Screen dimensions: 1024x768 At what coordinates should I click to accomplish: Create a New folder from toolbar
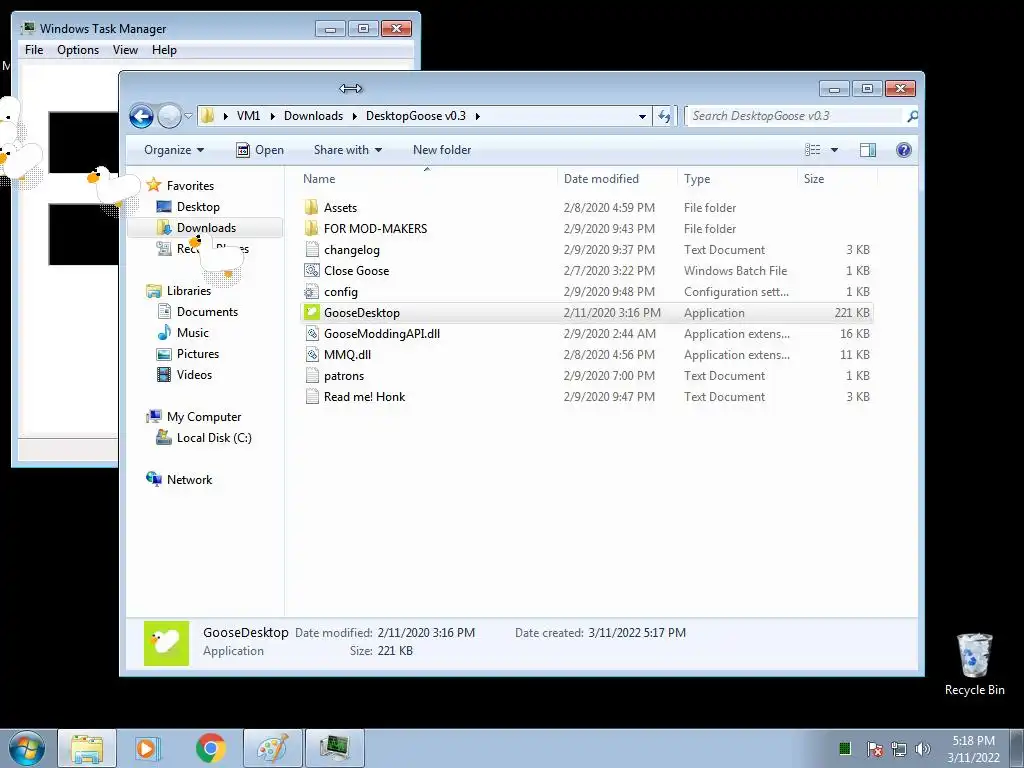[441, 150]
